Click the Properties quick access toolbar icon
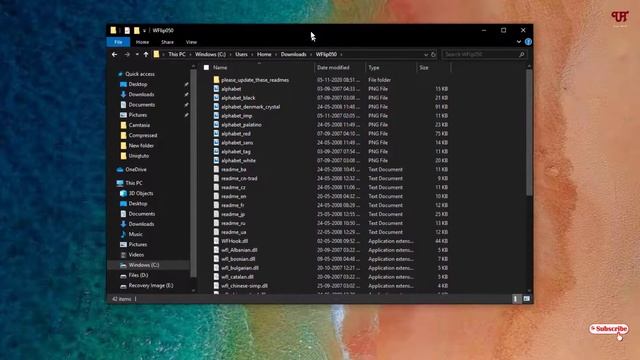Screen dimensions: 640x360 pyautogui.click(x=127, y=30)
